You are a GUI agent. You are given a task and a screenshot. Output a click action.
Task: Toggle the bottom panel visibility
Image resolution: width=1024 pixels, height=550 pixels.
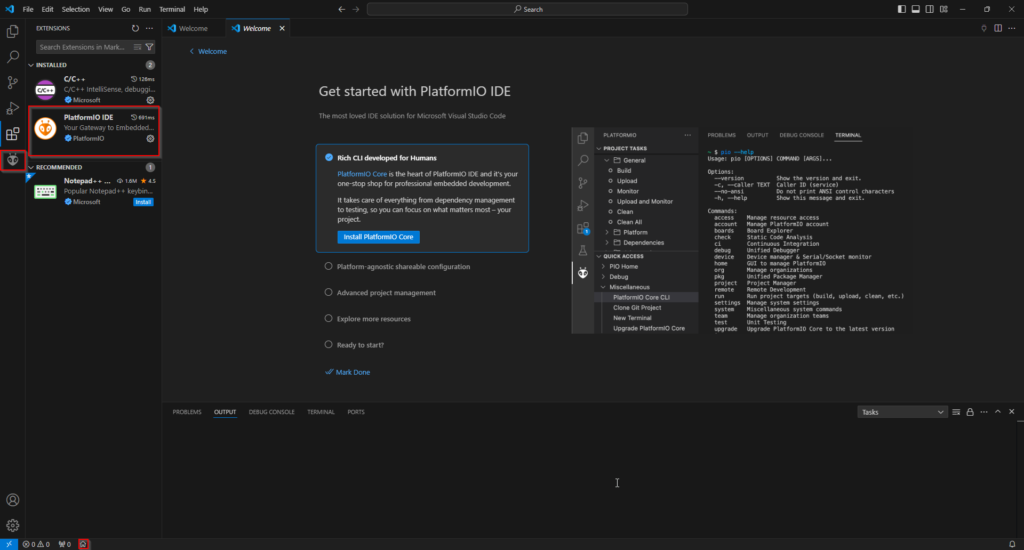coord(916,9)
